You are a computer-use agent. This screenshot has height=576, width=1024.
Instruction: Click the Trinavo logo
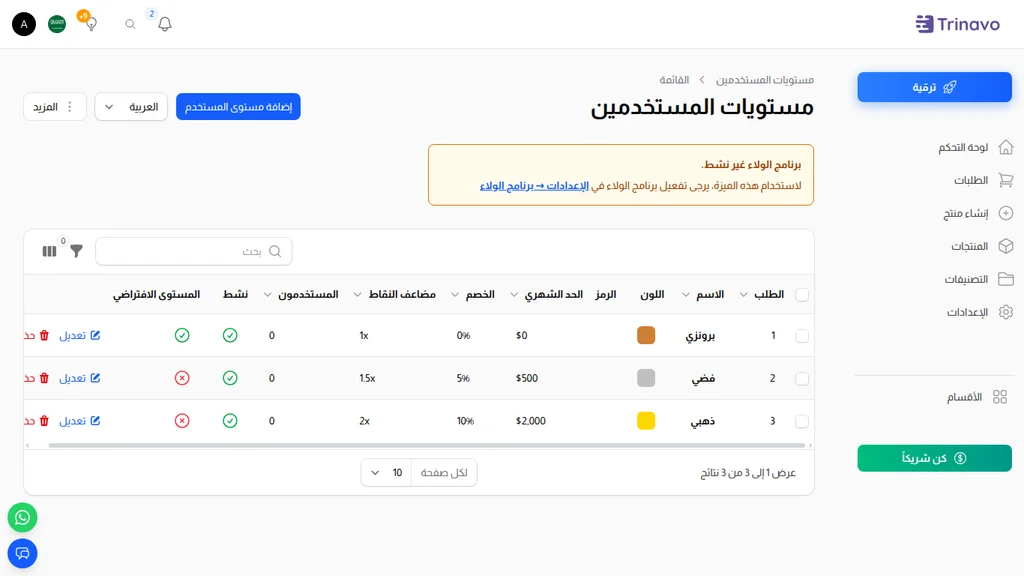pos(957,24)
